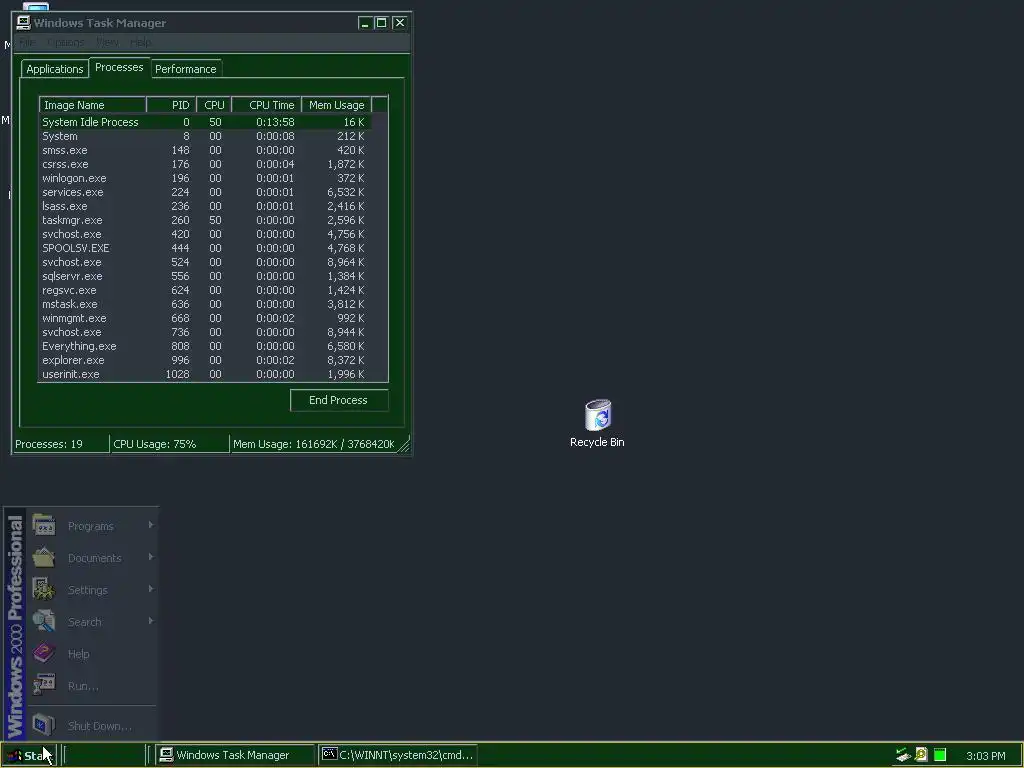Screen dimensions: 1024x768
Task: Click the Mem Usage status bar entry
Action: 314,444
